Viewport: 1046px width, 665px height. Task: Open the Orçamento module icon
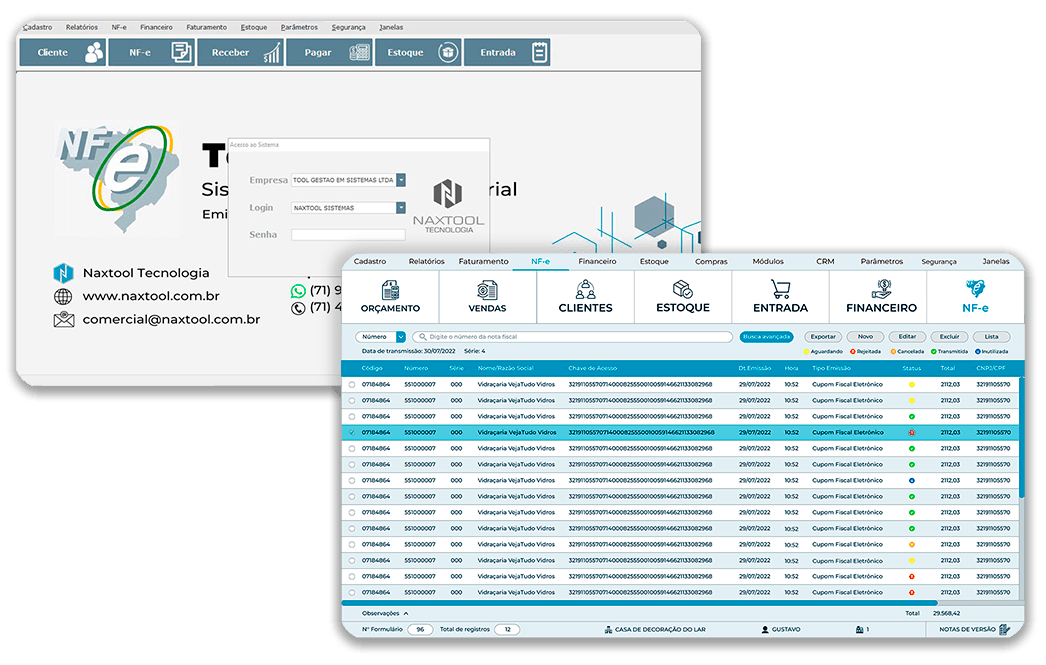pos(390,290)
